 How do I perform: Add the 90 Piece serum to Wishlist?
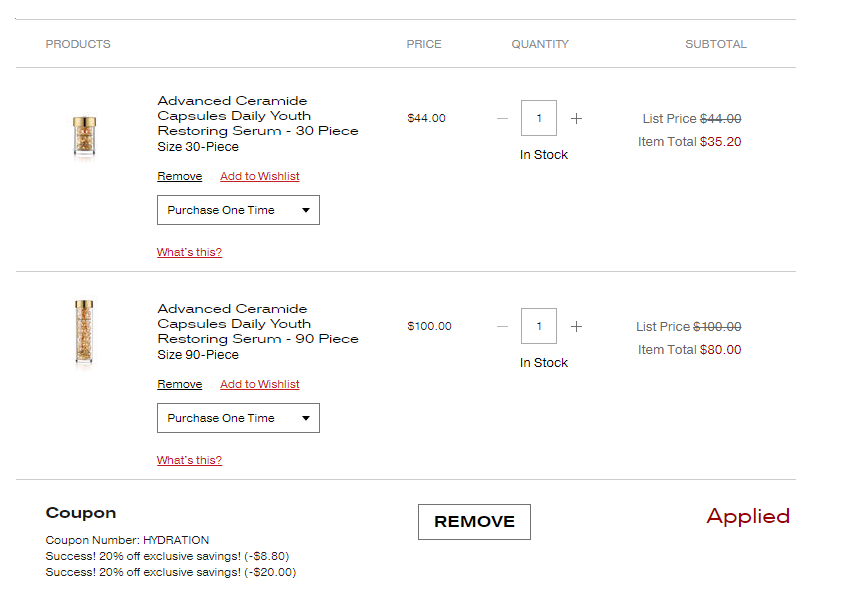pyautogui.click(x=260, y=384)
